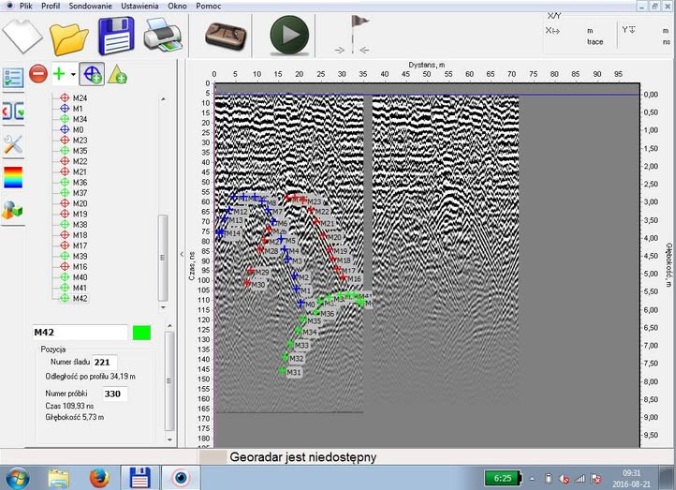The height and width of the screenshot is (490, 676).
Task: Connect the georadar device icon
Action: pos(225,36)
